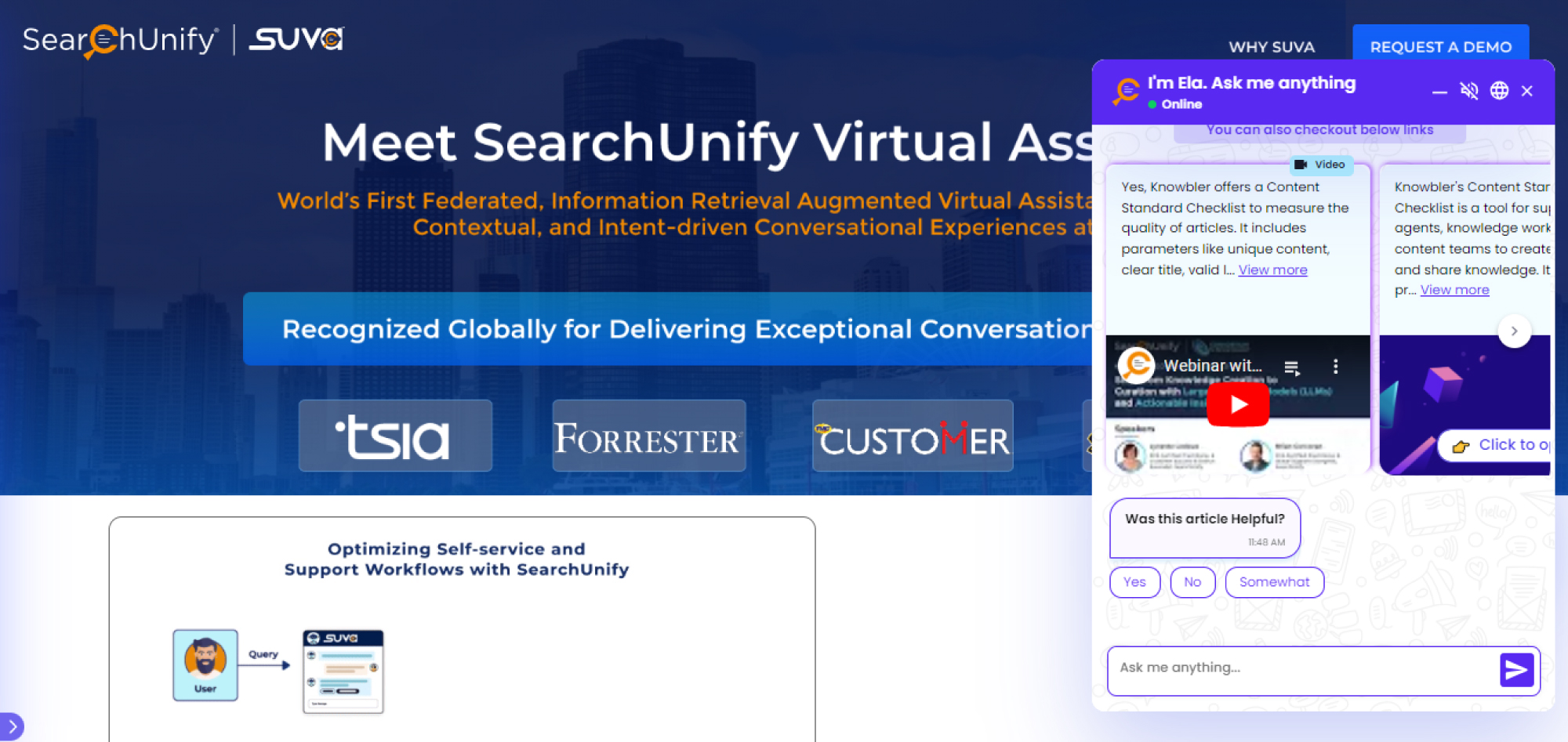This screenshot has width=1568, height=742.
Task: Click 'You can also checkout below links' banner
Action: (1319, 130)
